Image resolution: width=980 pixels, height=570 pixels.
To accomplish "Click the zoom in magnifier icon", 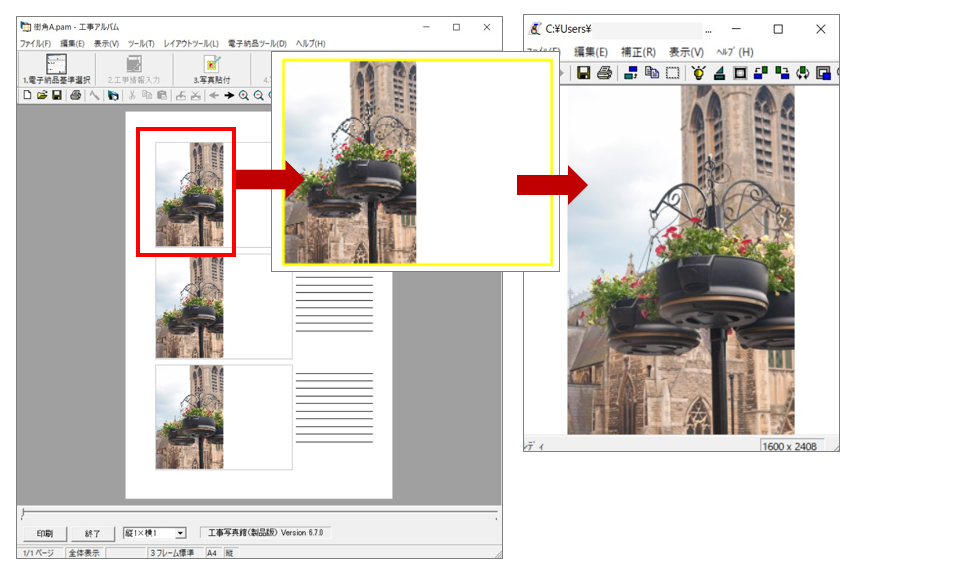I will coord(243,95).
